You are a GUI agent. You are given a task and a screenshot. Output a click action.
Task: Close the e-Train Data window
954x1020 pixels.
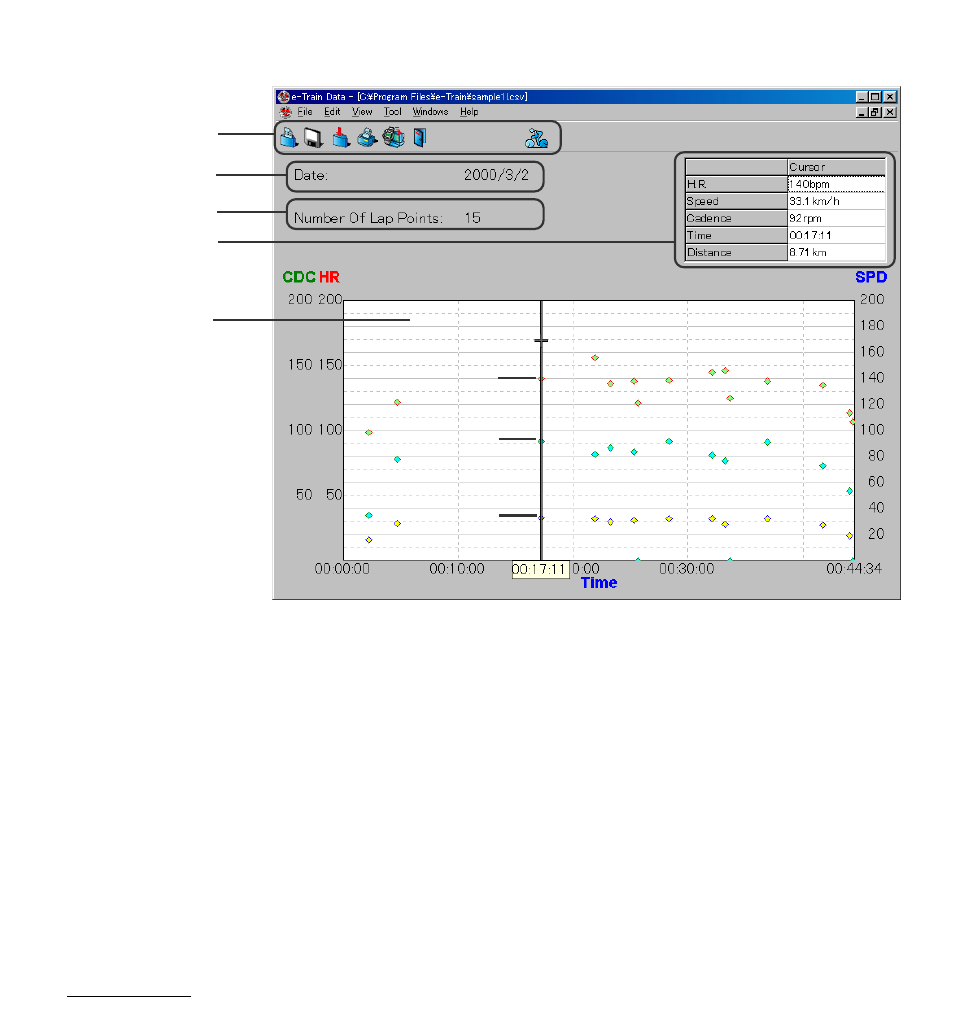tap(890, 97)
